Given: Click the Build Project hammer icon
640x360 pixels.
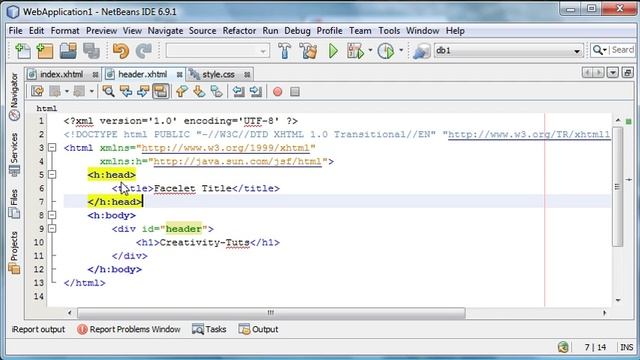Looking at the screenshot, I should [x=284, y=51].
